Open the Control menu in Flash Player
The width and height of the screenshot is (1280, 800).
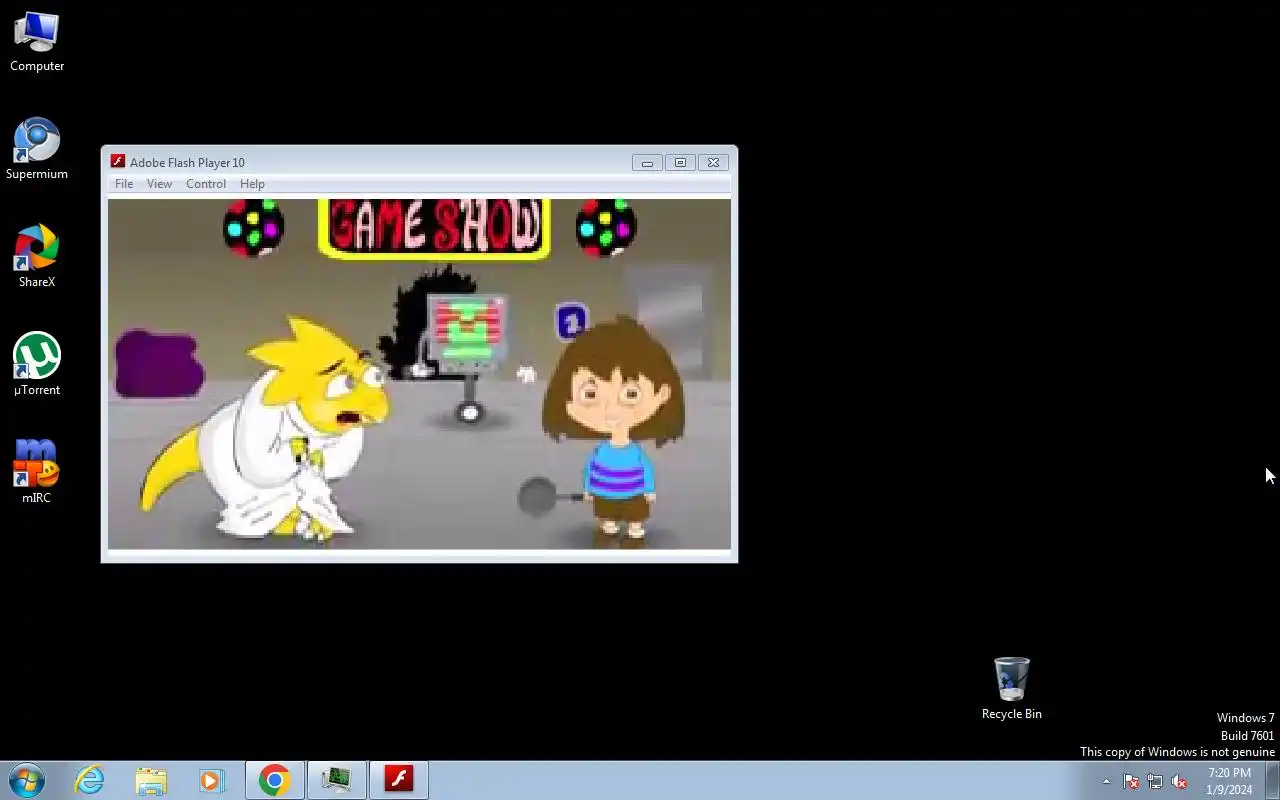click(x=206, y=184)
